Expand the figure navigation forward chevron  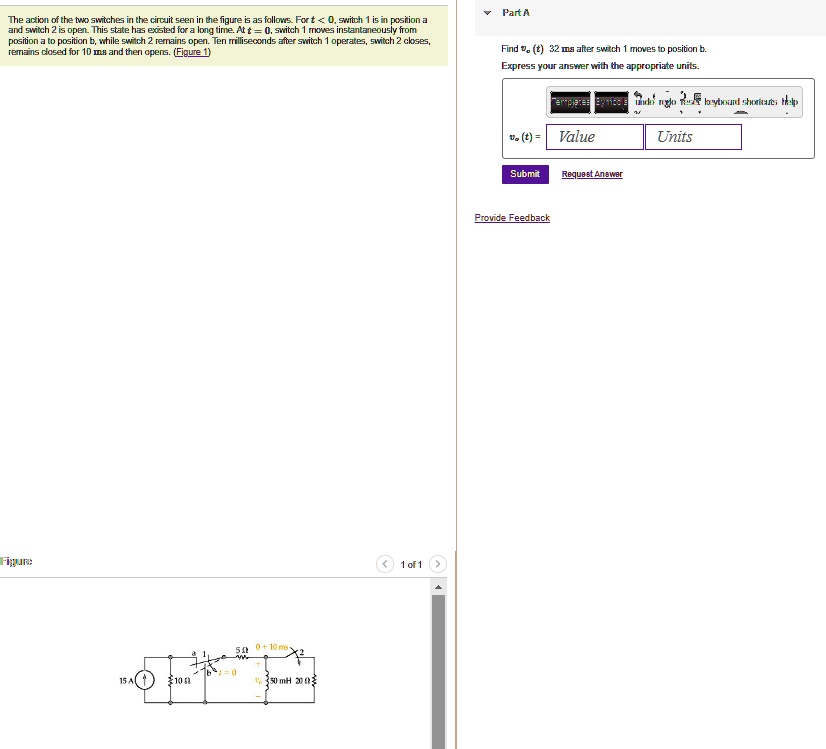[x=438, y=563]
